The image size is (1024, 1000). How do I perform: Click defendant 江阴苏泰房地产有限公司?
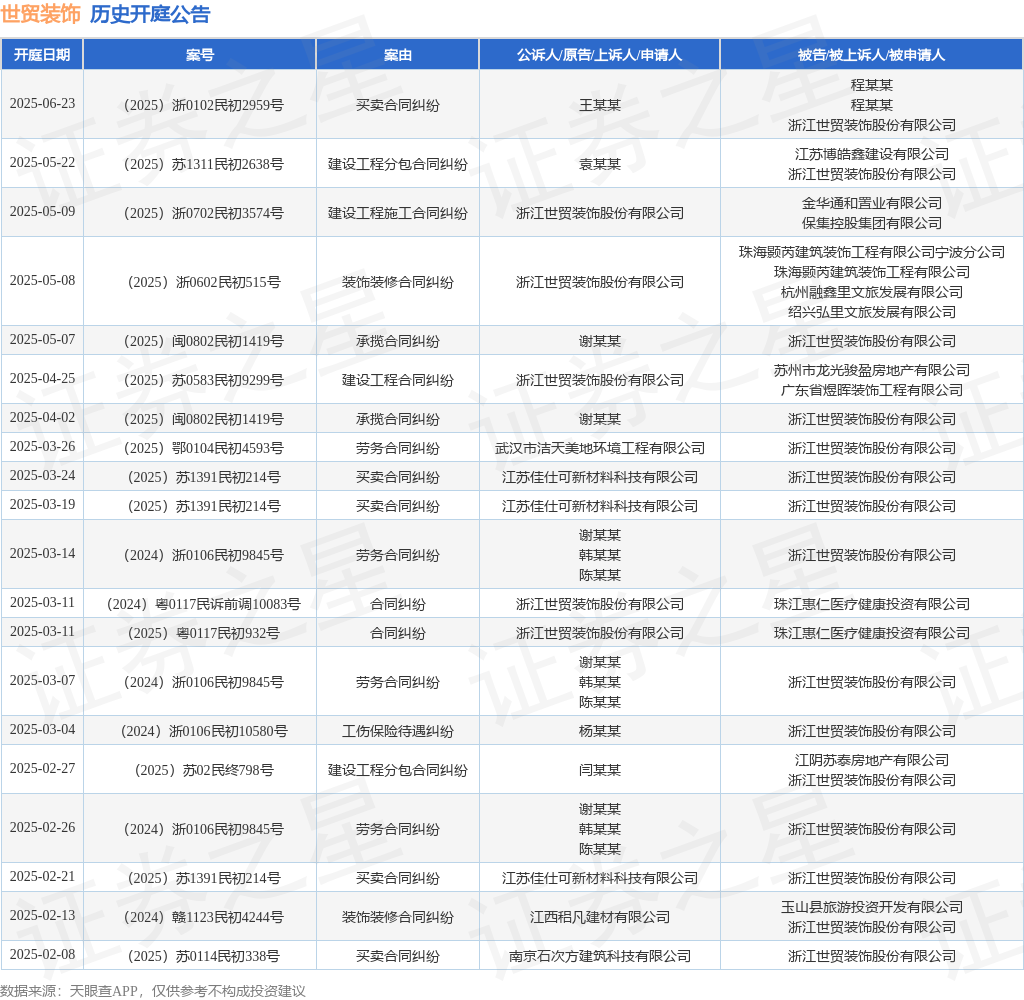871,760
